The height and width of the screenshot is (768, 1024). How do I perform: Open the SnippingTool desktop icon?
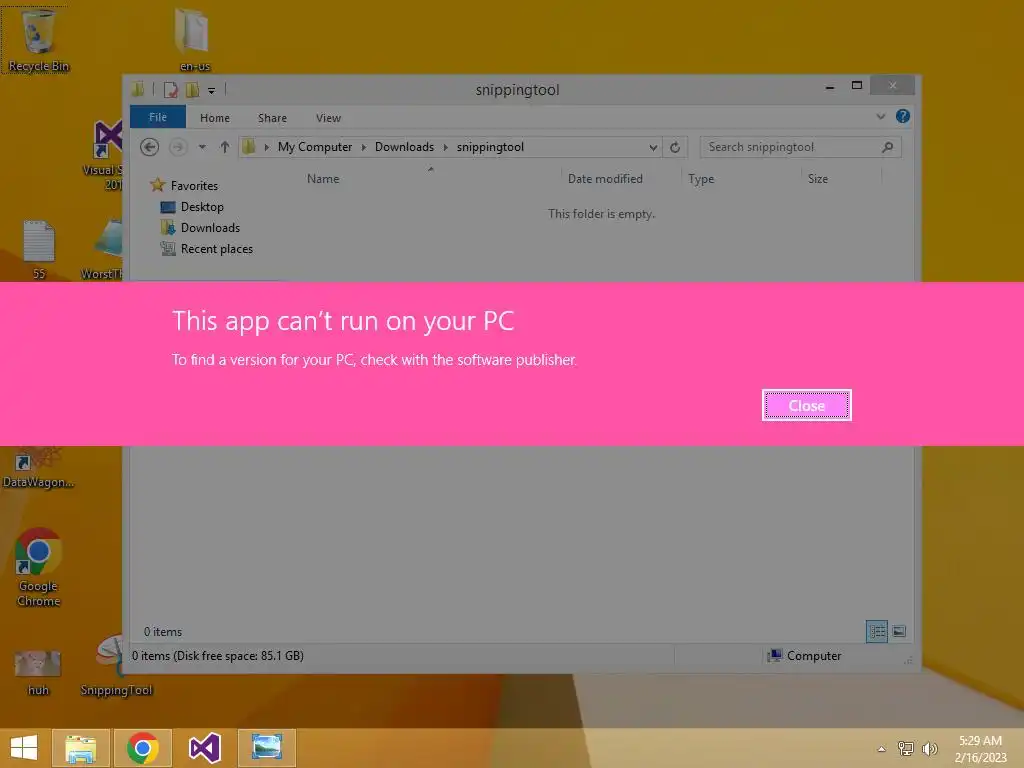click(116, 666)
